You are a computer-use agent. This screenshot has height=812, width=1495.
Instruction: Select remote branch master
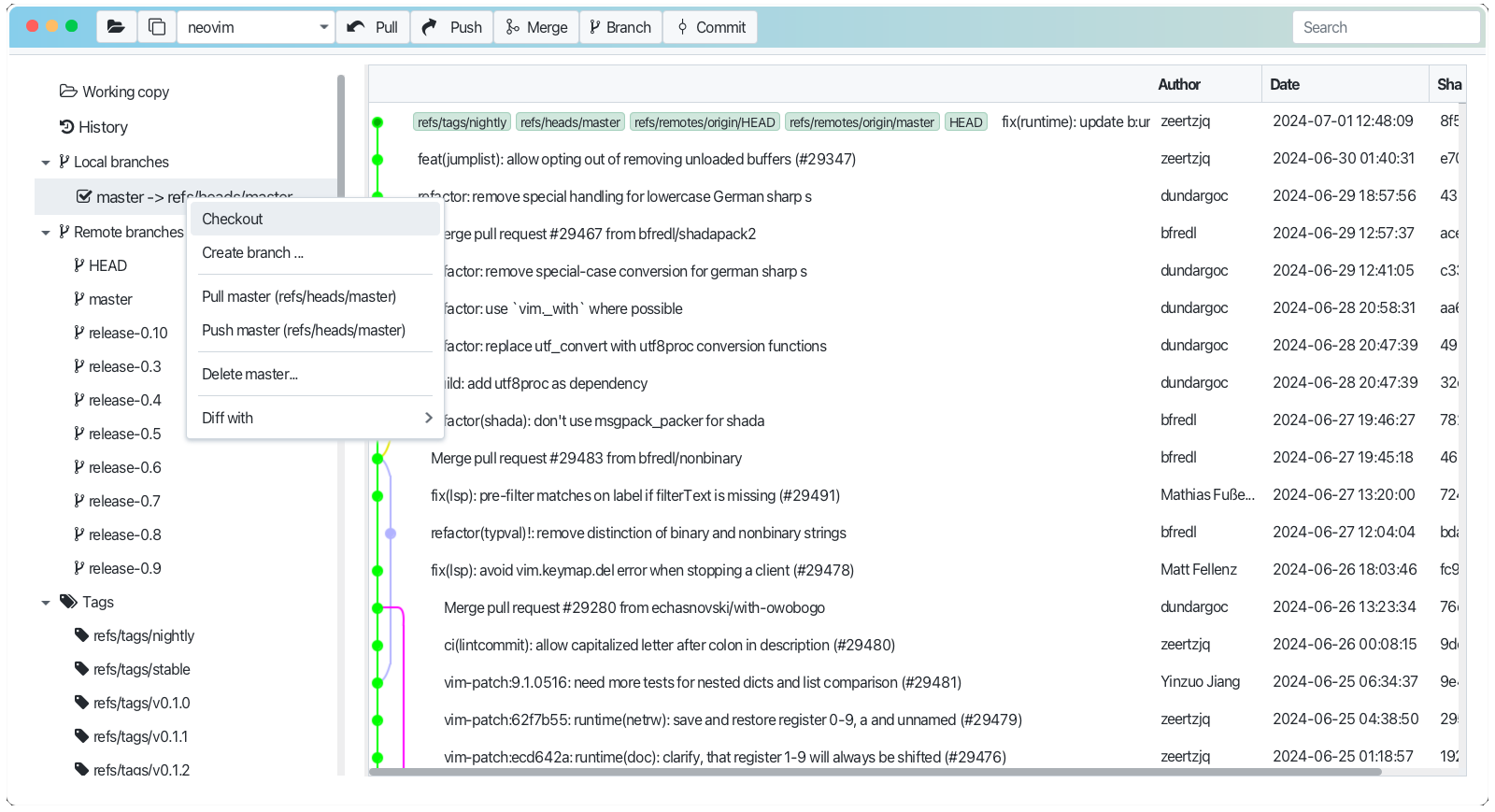click(x=110, y=299)
